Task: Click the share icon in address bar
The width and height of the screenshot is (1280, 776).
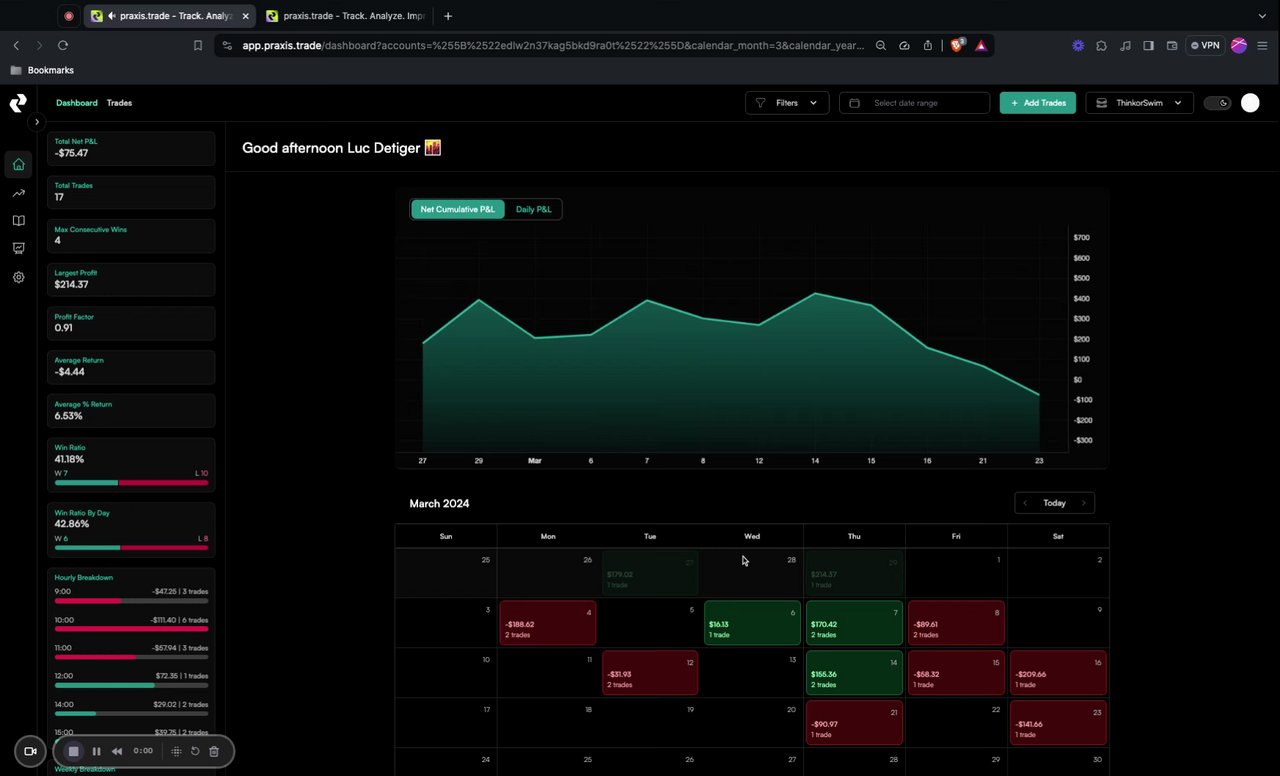Action: [928, 45]
